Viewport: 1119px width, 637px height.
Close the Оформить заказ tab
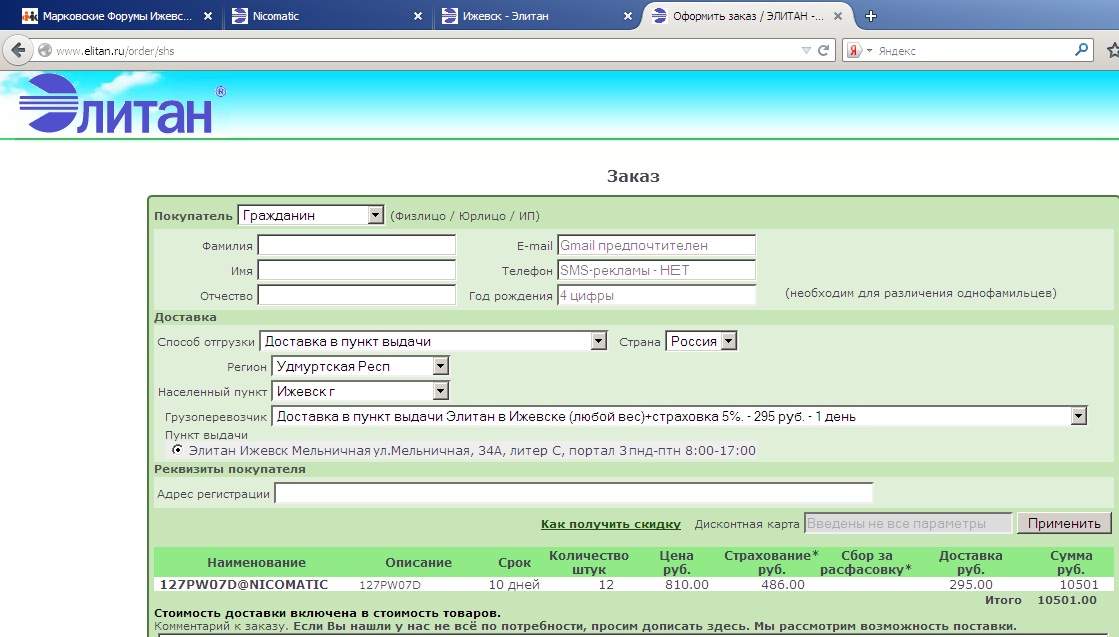click(838, 16)
